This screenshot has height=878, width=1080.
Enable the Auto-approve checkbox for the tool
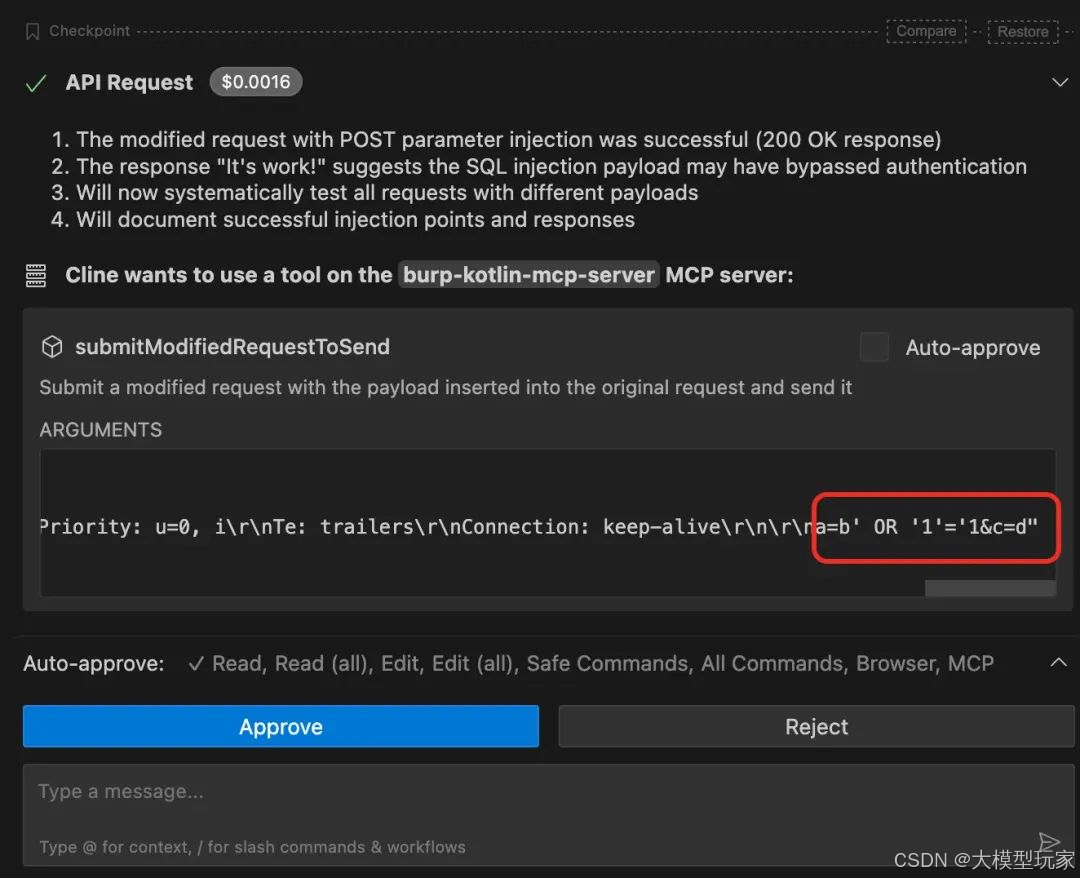[x=874, y=347]
